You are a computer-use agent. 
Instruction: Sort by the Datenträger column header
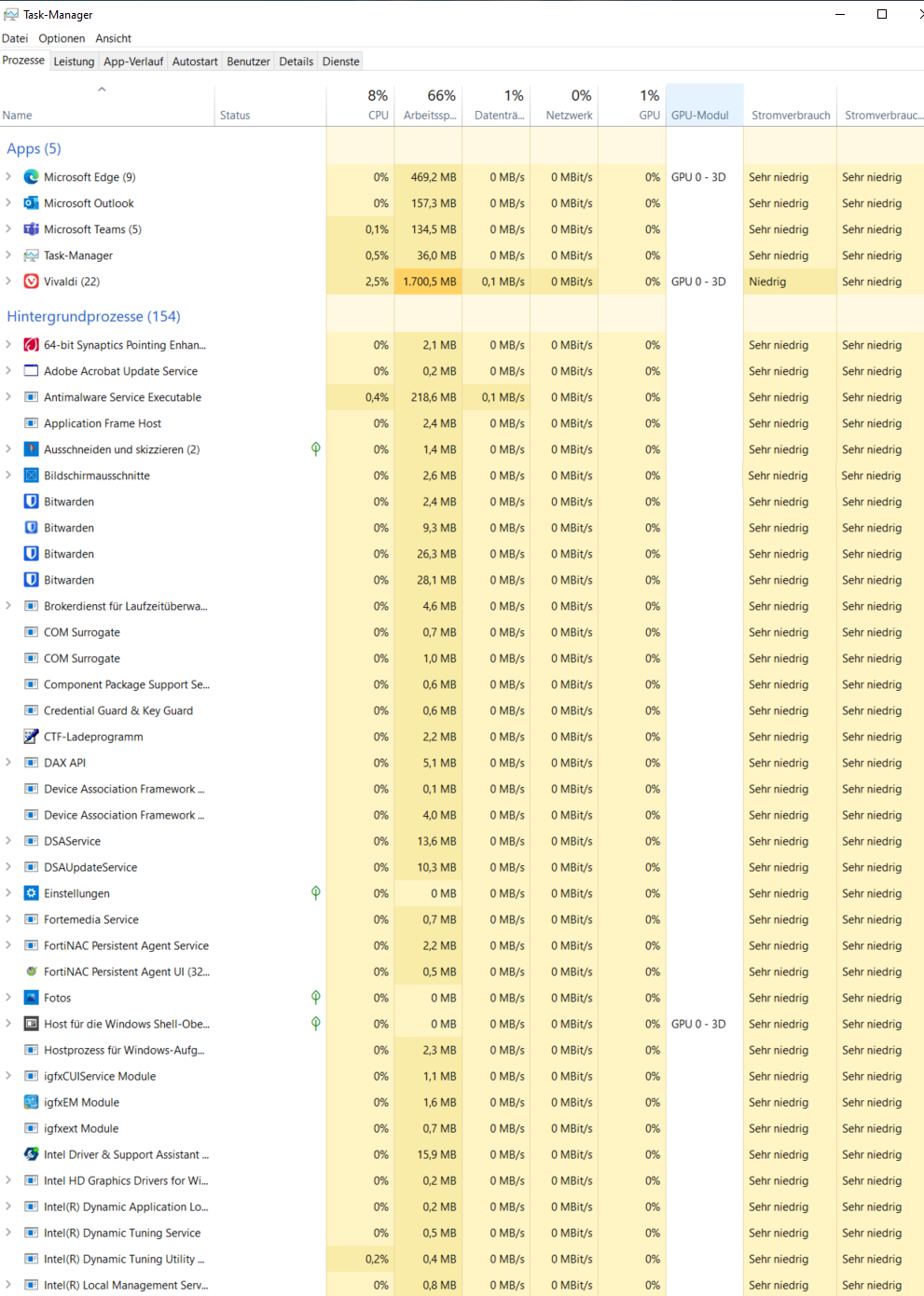point(496,104)
